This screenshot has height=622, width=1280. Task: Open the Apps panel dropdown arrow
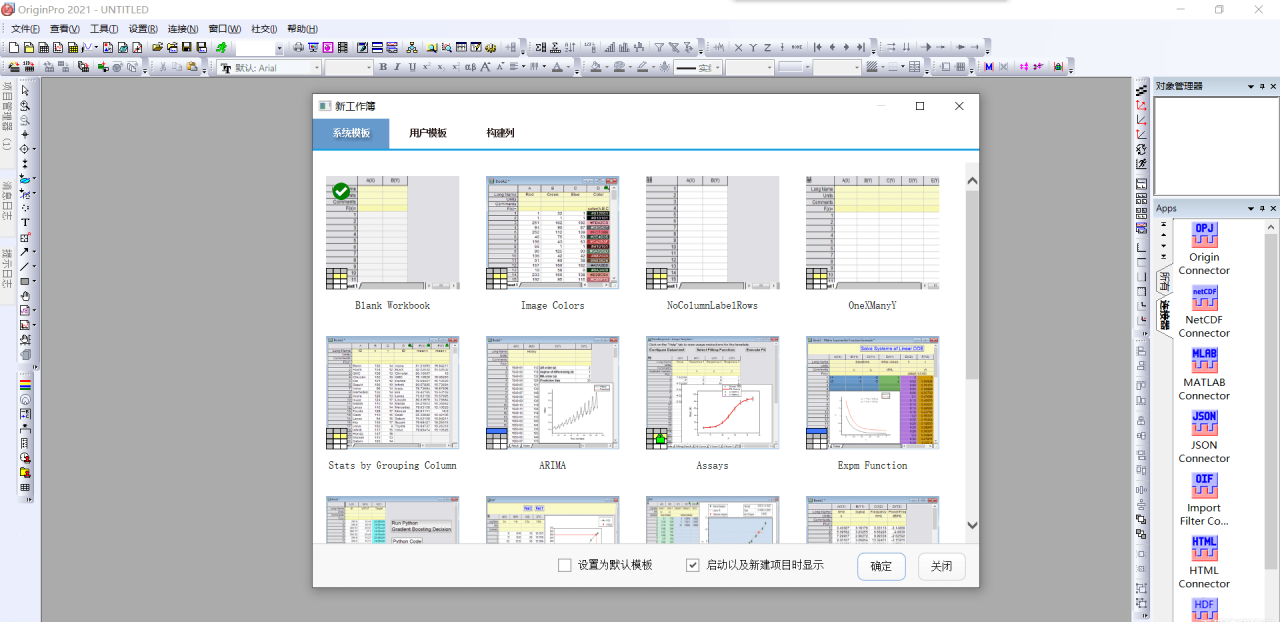tap(1249, 208)
